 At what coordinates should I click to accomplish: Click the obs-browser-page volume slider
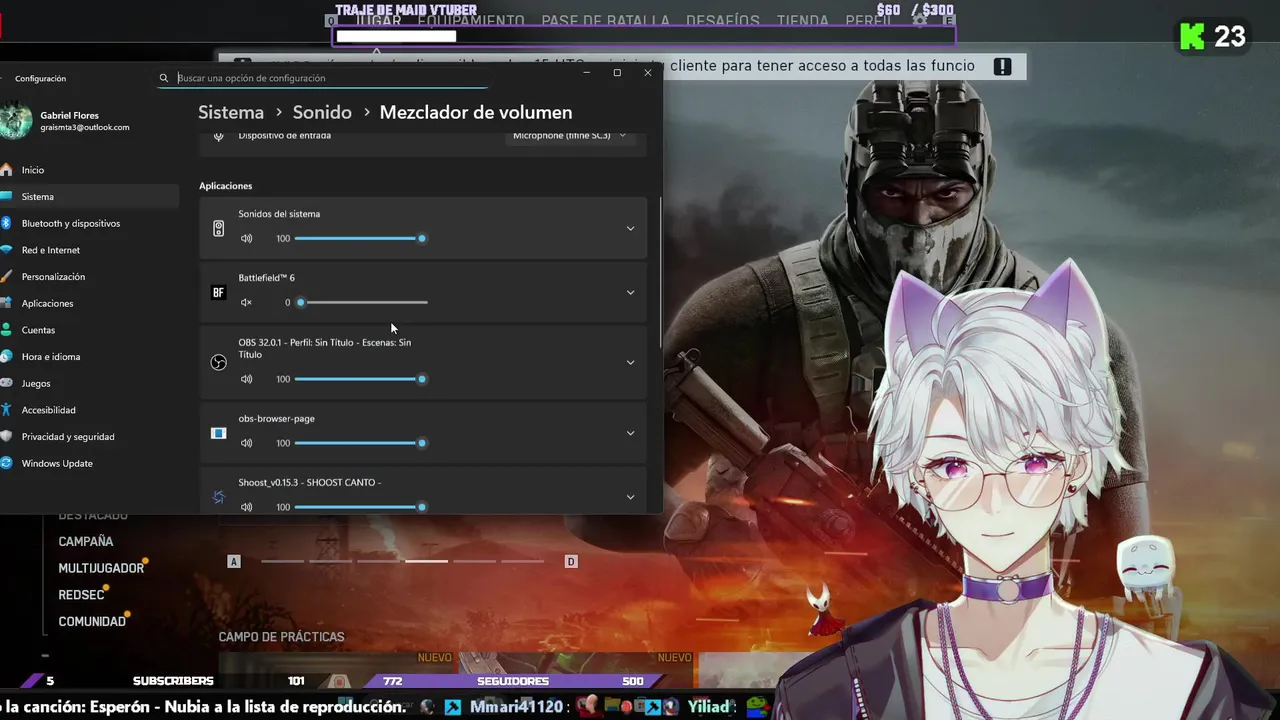pos(361,443)
